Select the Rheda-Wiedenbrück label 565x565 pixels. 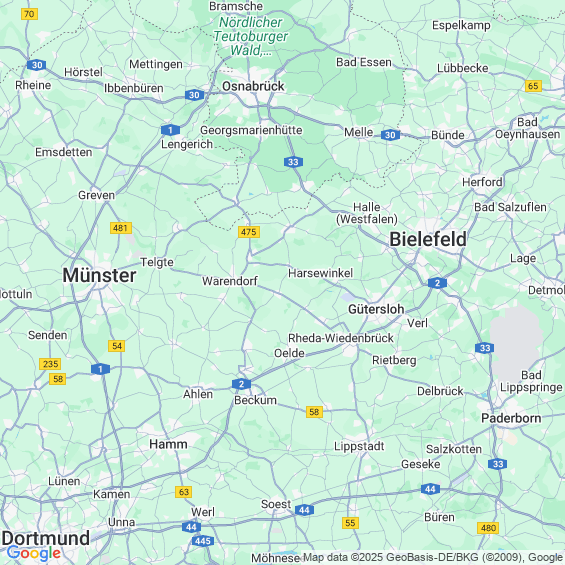coord(341,338)
